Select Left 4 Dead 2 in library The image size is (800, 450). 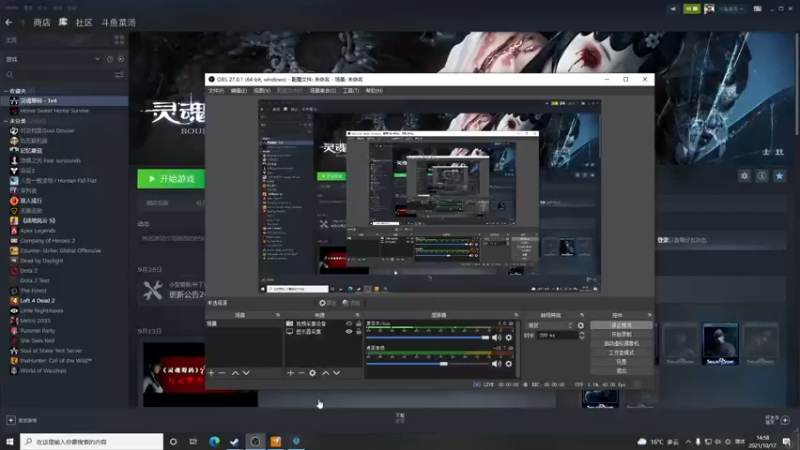37,301
